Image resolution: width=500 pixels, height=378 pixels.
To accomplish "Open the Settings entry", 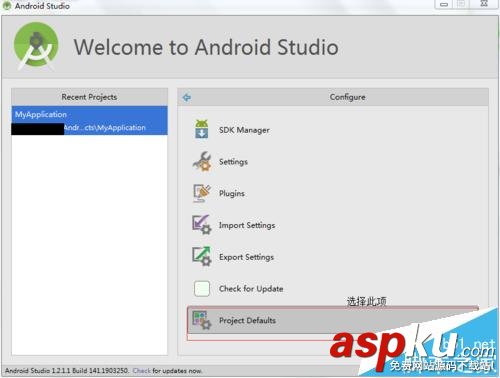I will (233, 162).
